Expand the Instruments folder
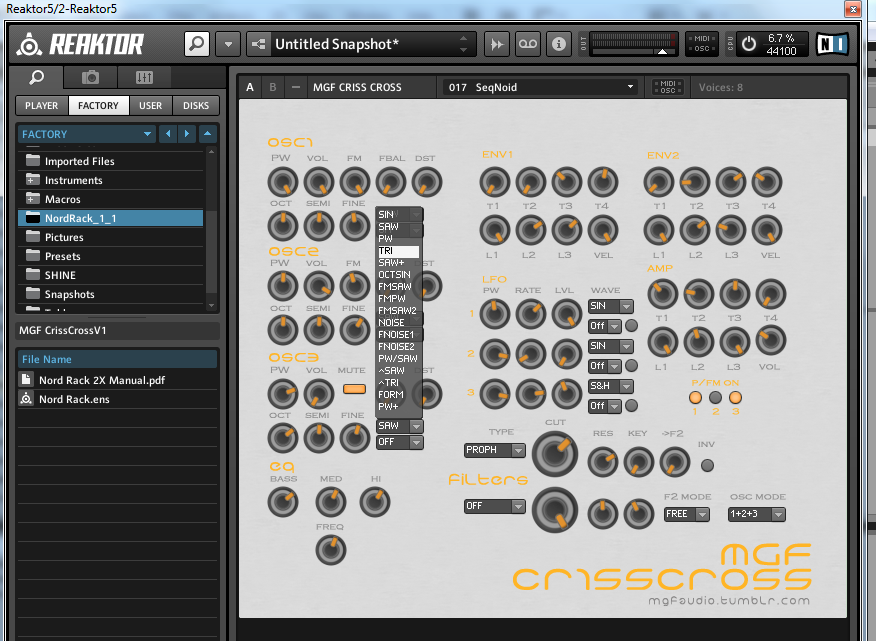 32,180
